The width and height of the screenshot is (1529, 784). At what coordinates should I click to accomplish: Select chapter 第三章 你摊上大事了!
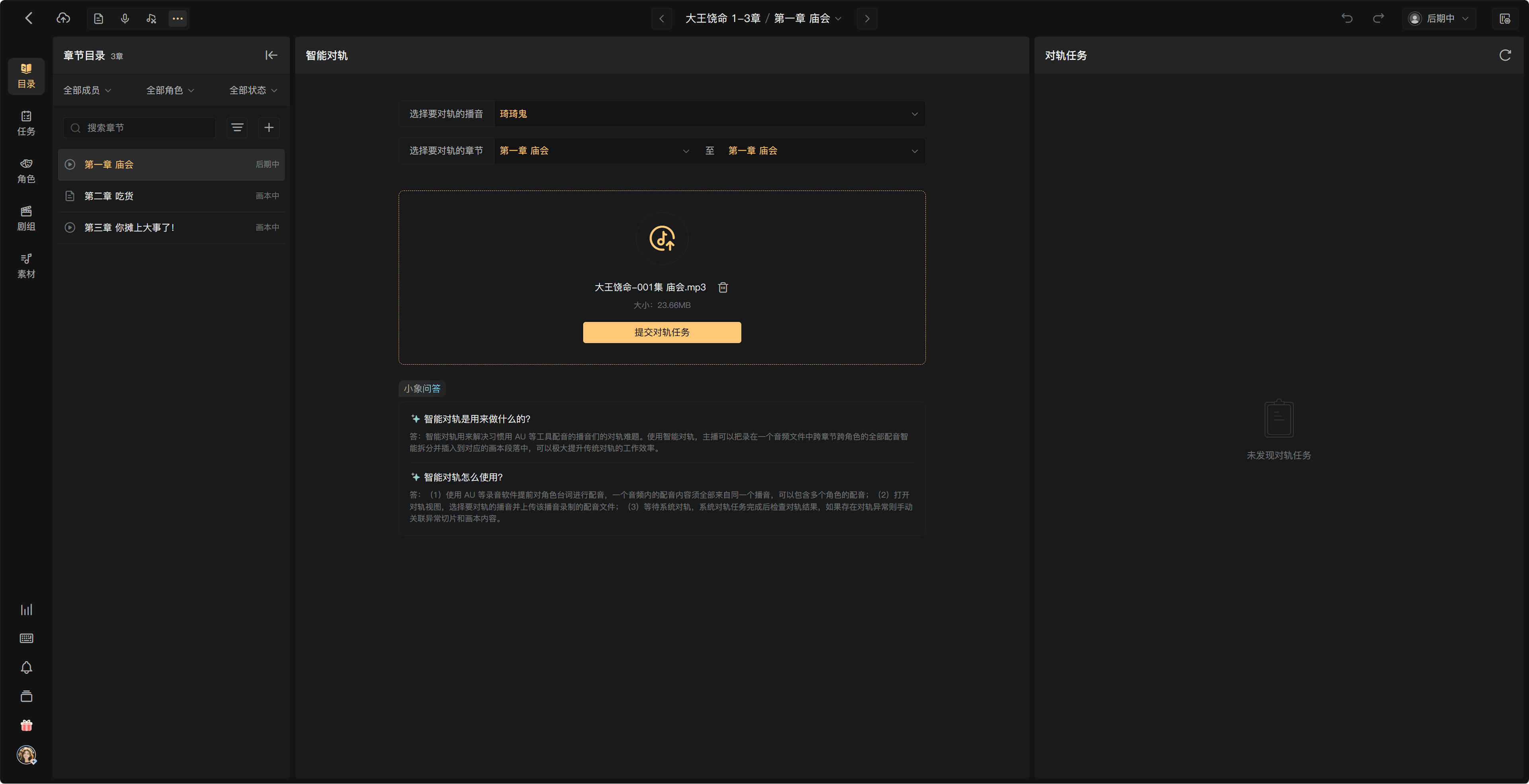pyautogui.click(x=171, y=227)
